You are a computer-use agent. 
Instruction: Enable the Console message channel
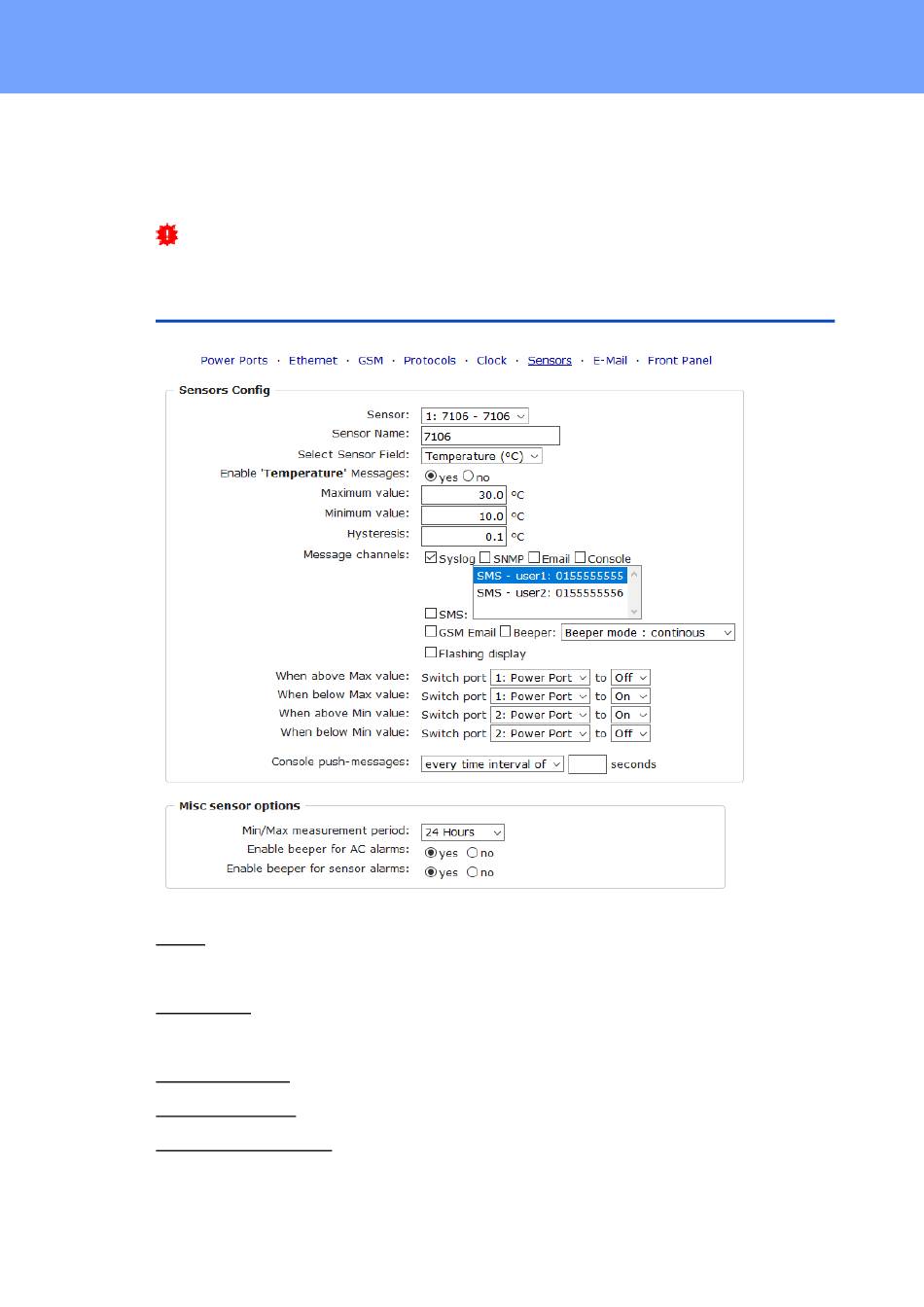580,558
